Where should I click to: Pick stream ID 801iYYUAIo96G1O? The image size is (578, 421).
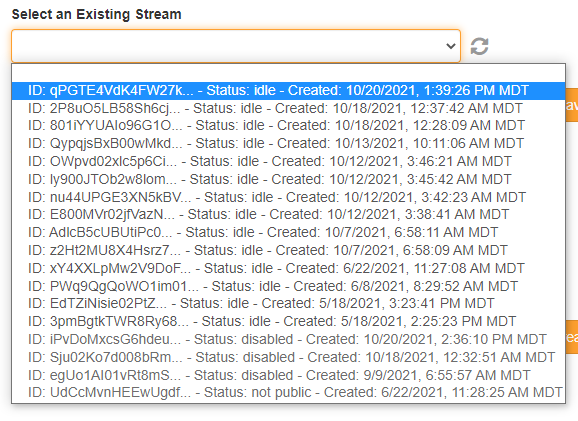[x=288, y=126]
